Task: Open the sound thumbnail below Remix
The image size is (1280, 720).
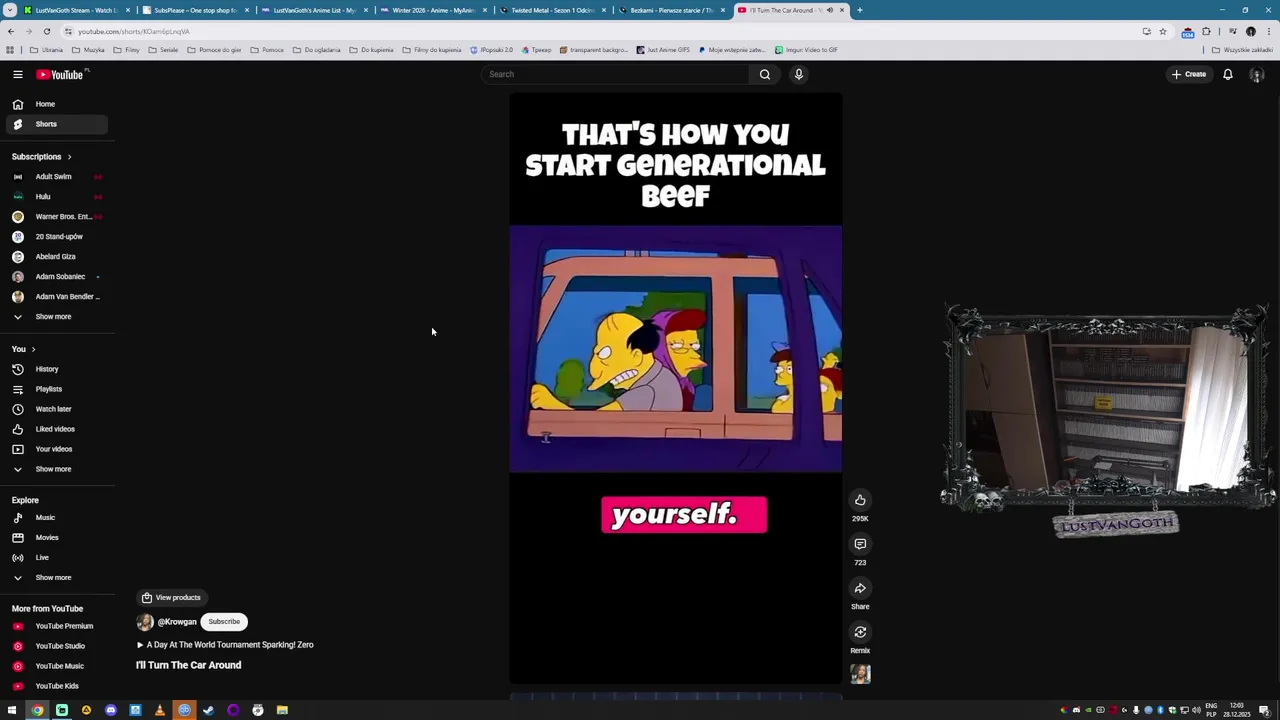Action: (860, 674)
